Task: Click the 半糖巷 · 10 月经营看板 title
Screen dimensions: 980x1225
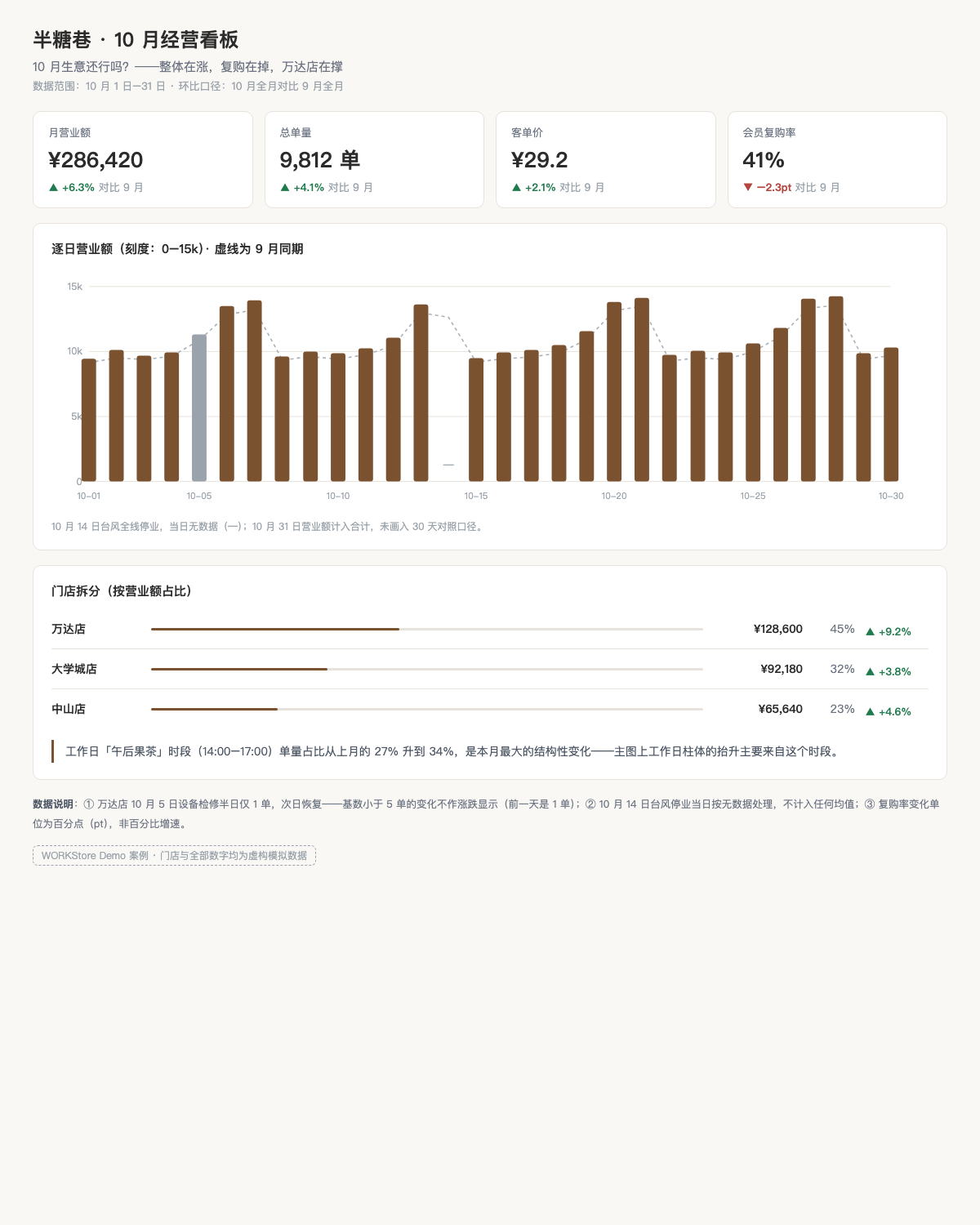Action: coord(136,40)
